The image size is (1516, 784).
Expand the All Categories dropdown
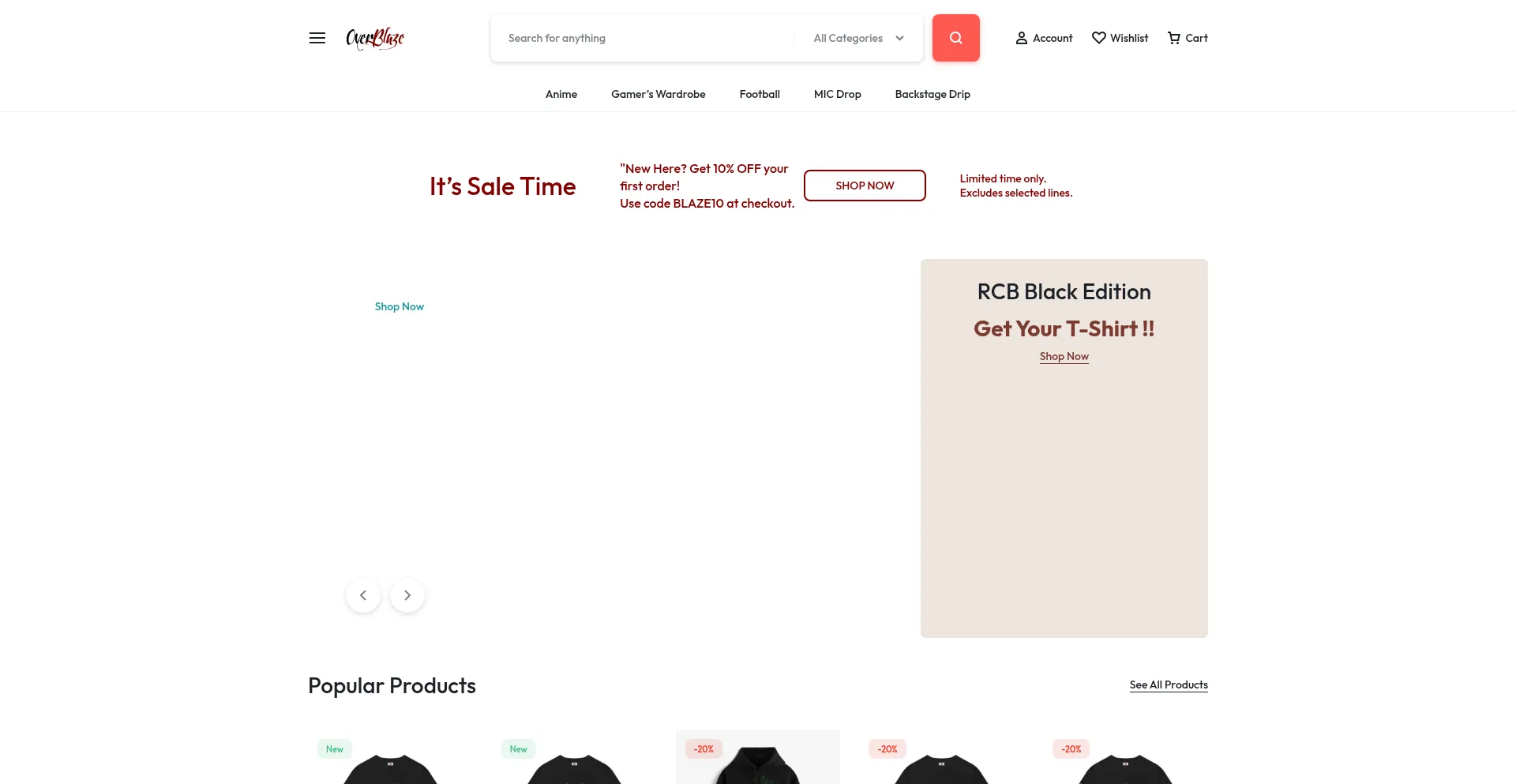(858, 38)
